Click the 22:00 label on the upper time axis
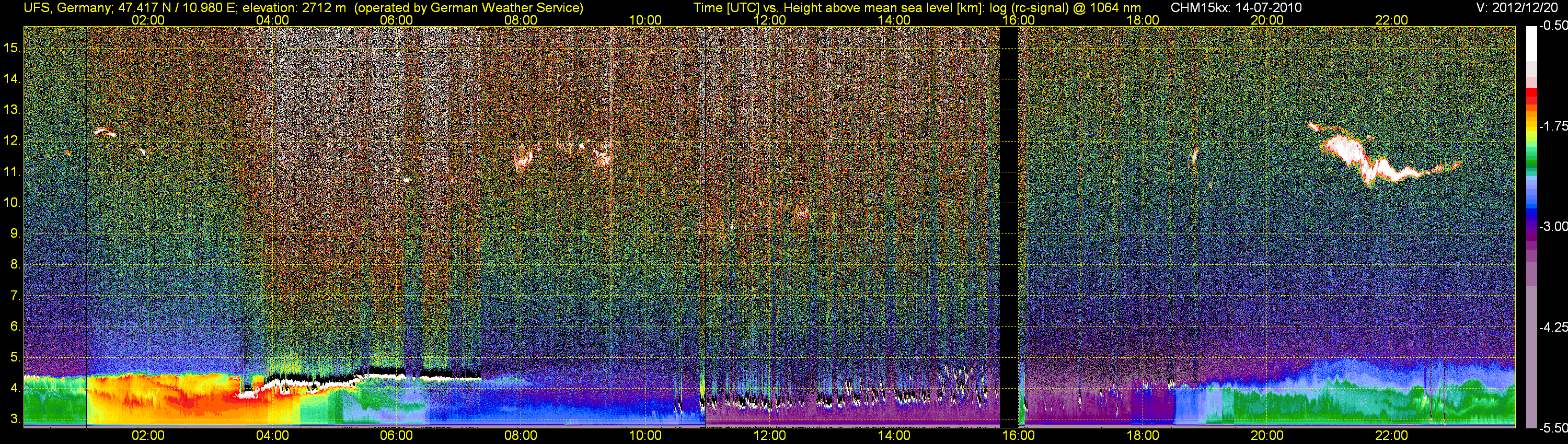Screen dimensions: 1568x444 [x=1391, y=20]
